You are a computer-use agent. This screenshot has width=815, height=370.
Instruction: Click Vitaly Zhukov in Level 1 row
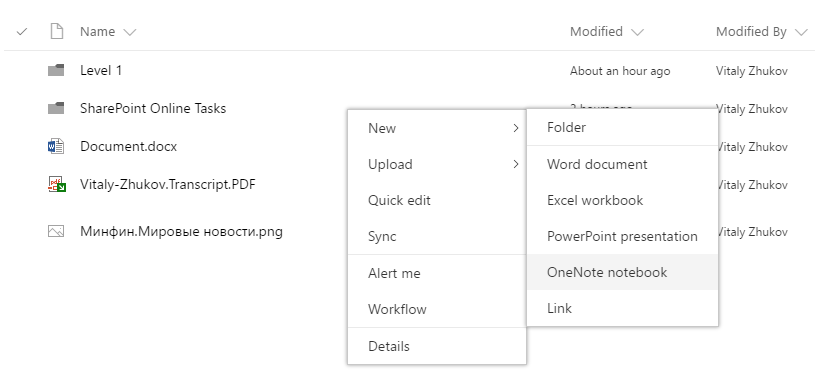[752, 71]
